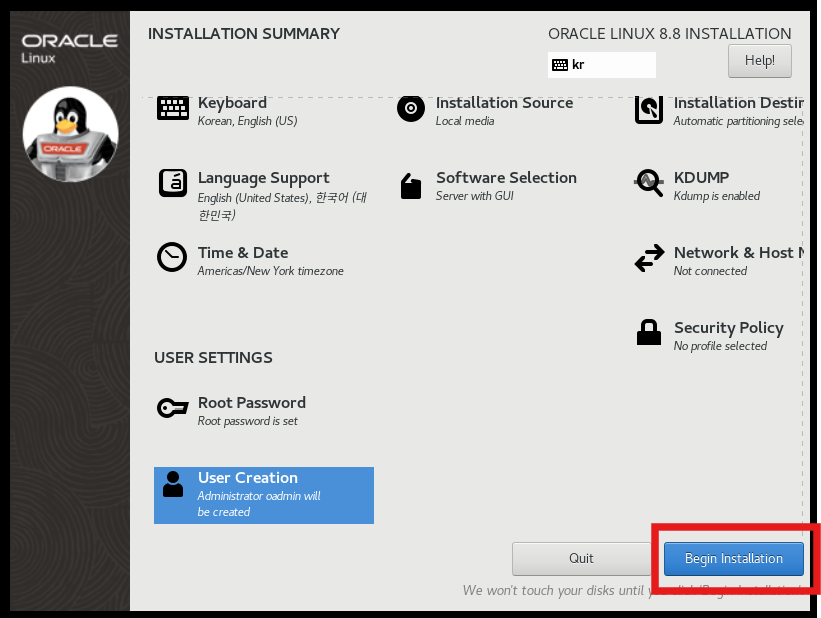
Task: Click the INSTALLATION SUMMARY title
Action: 243,34
